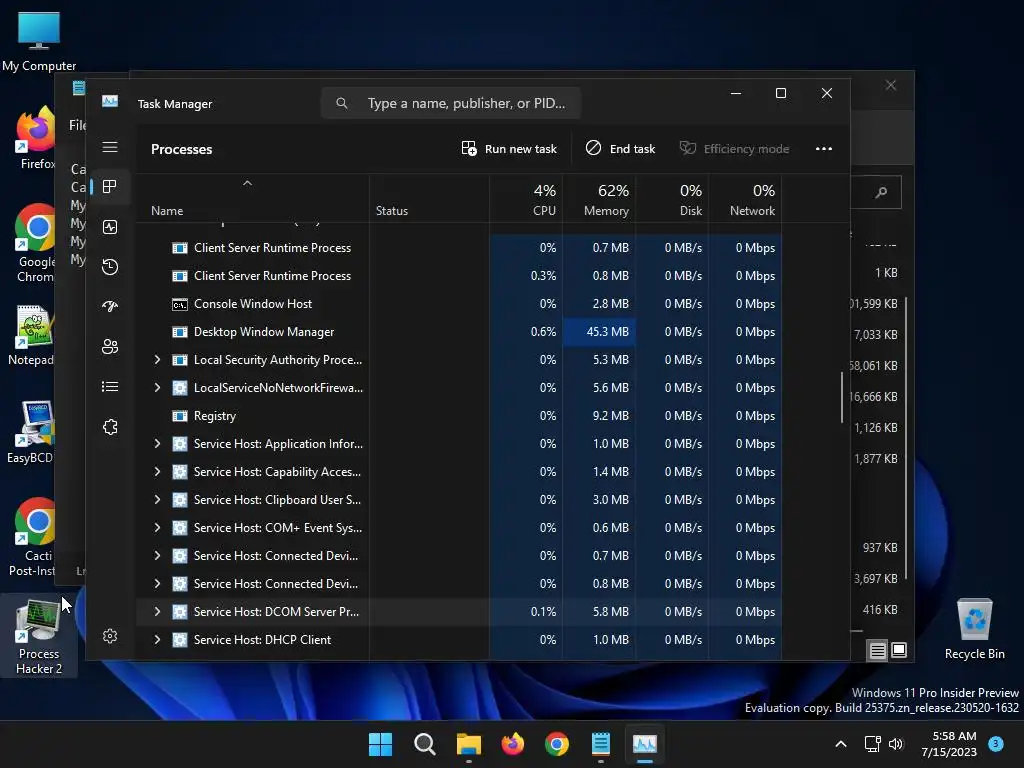Open the Recycle Bin desktop icon
This screenshot has height=768, width=1024.
[x=974, y=630]
